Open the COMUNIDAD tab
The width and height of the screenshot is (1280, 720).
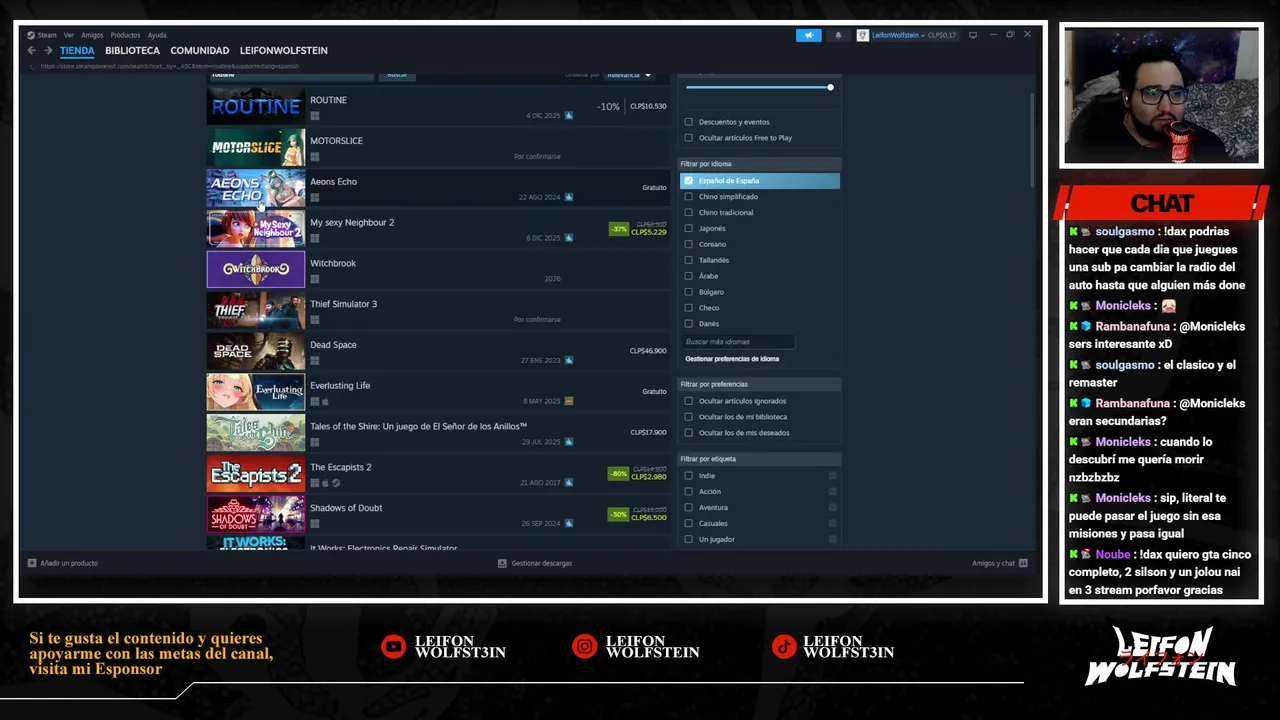click(x=199, y=50)
